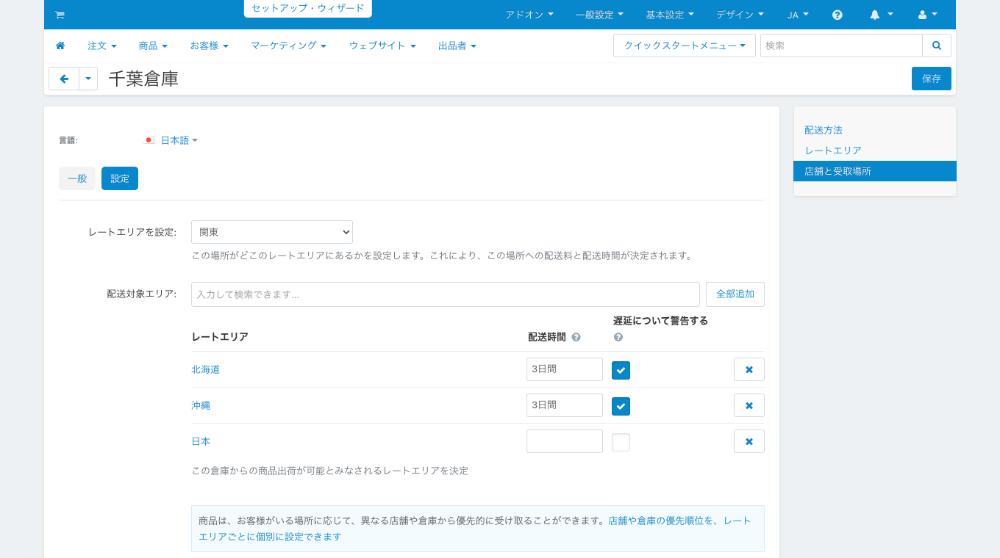1000x558 pixels.
Task: Open the セットアップ・ウィザード button
Action: pos(308,8)
